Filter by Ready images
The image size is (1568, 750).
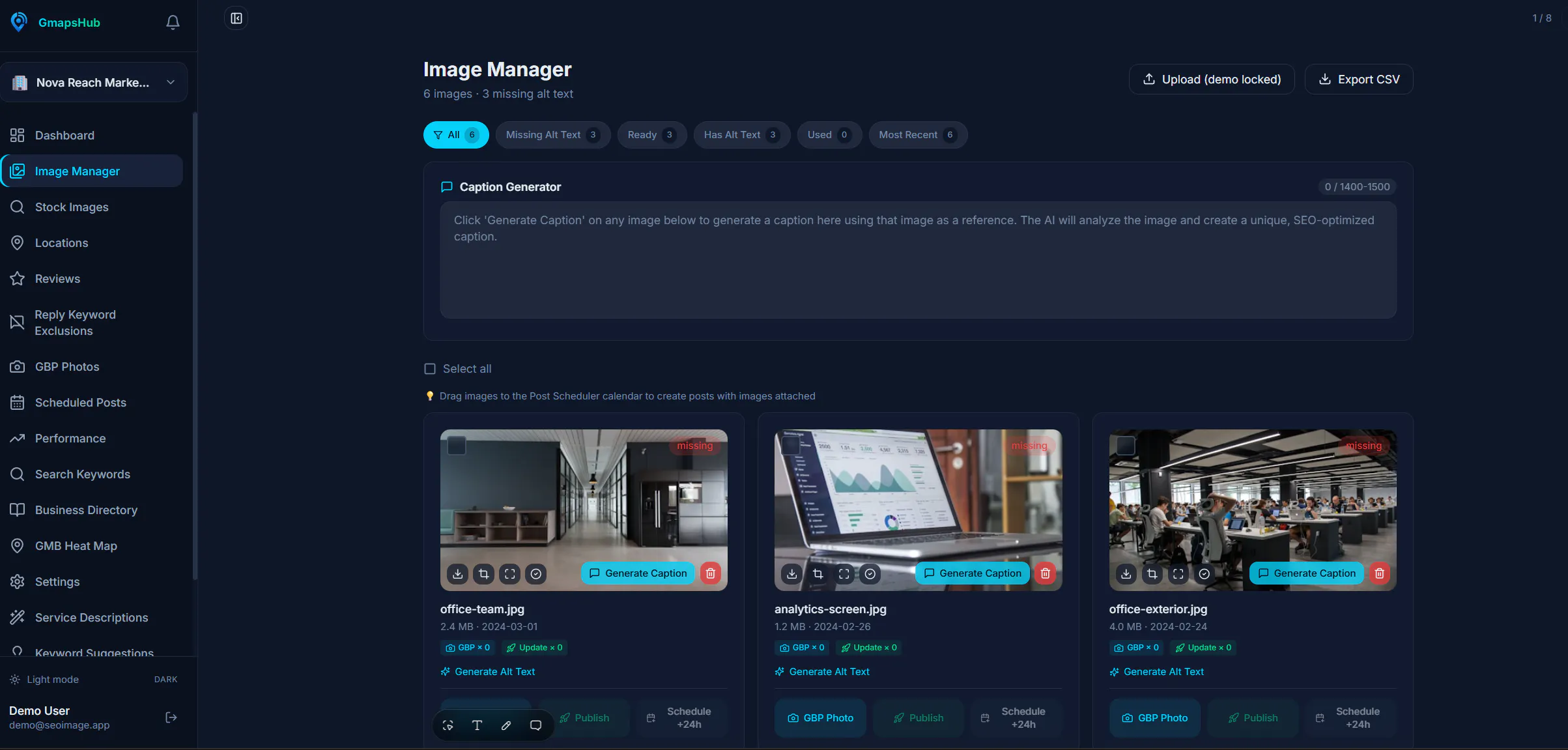(x=651, y=135)
